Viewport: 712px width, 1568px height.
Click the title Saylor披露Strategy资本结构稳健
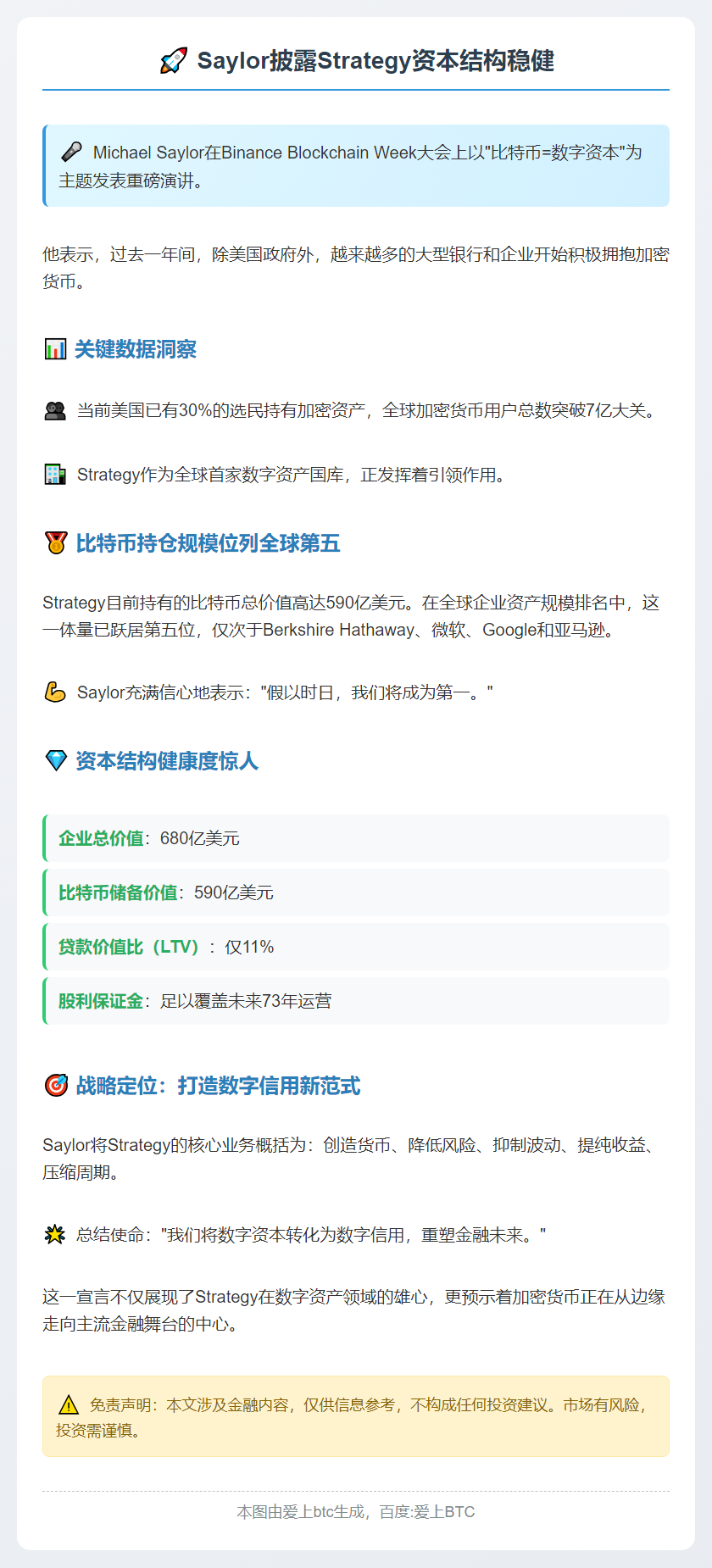pyautogui.click(x=375, y=61)
